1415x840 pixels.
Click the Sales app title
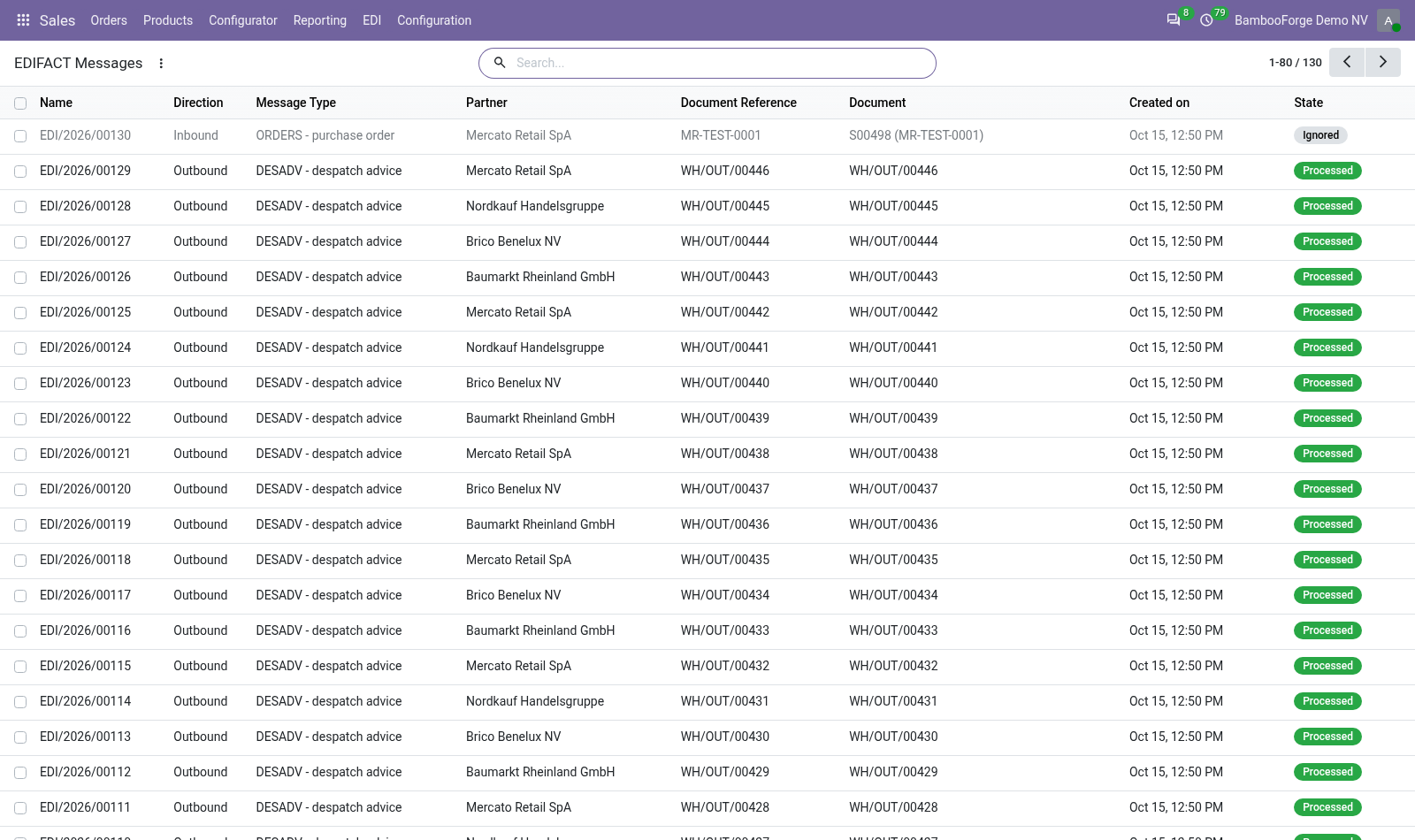[57, 20]
